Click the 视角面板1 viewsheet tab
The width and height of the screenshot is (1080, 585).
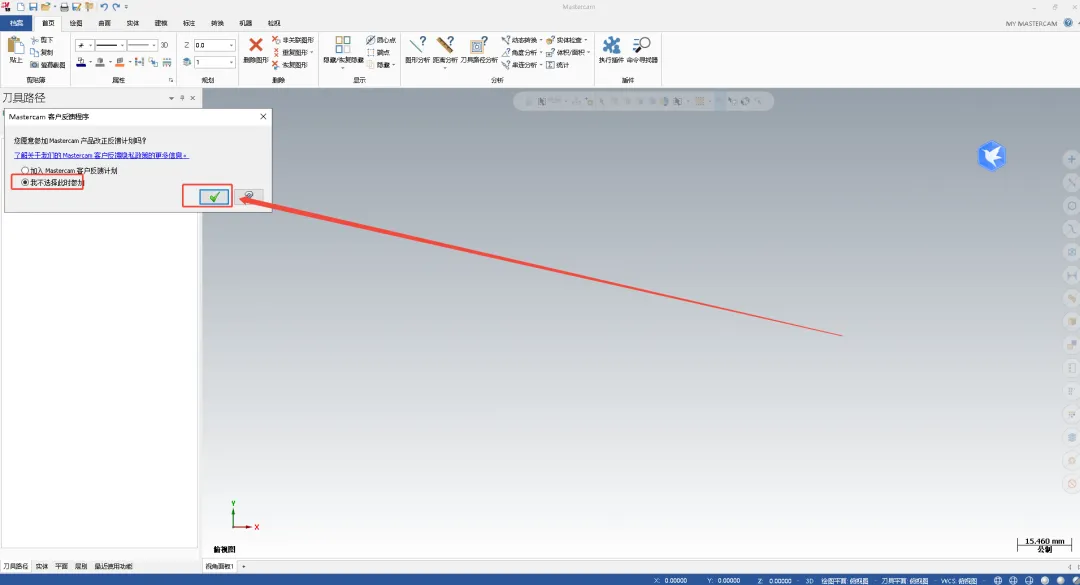219,566
